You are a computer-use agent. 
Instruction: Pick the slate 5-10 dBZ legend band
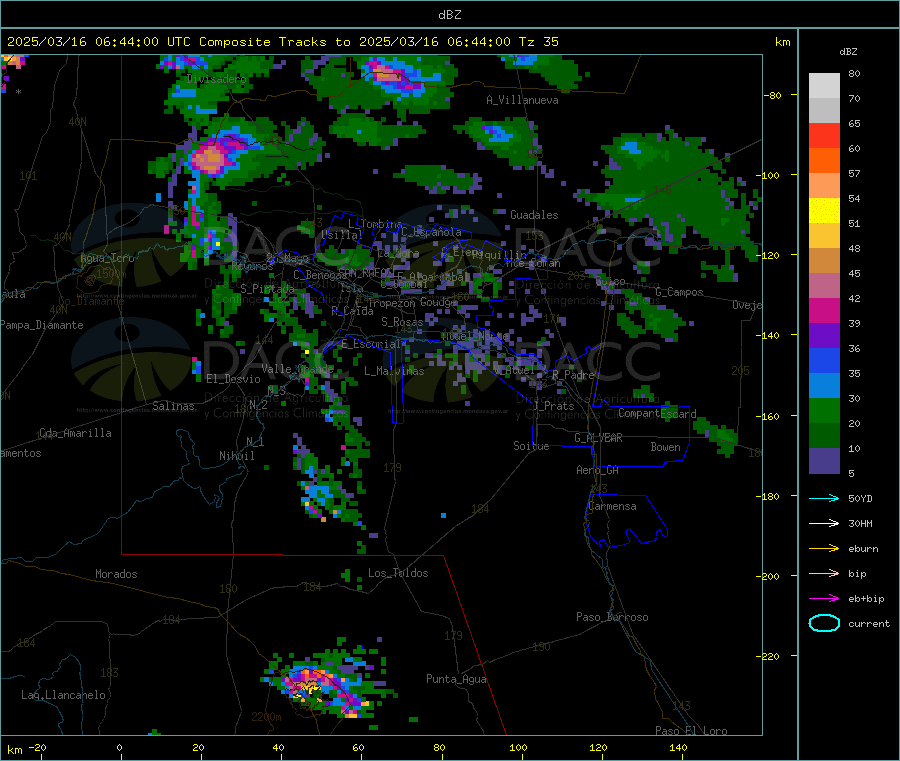pos(824,461)
